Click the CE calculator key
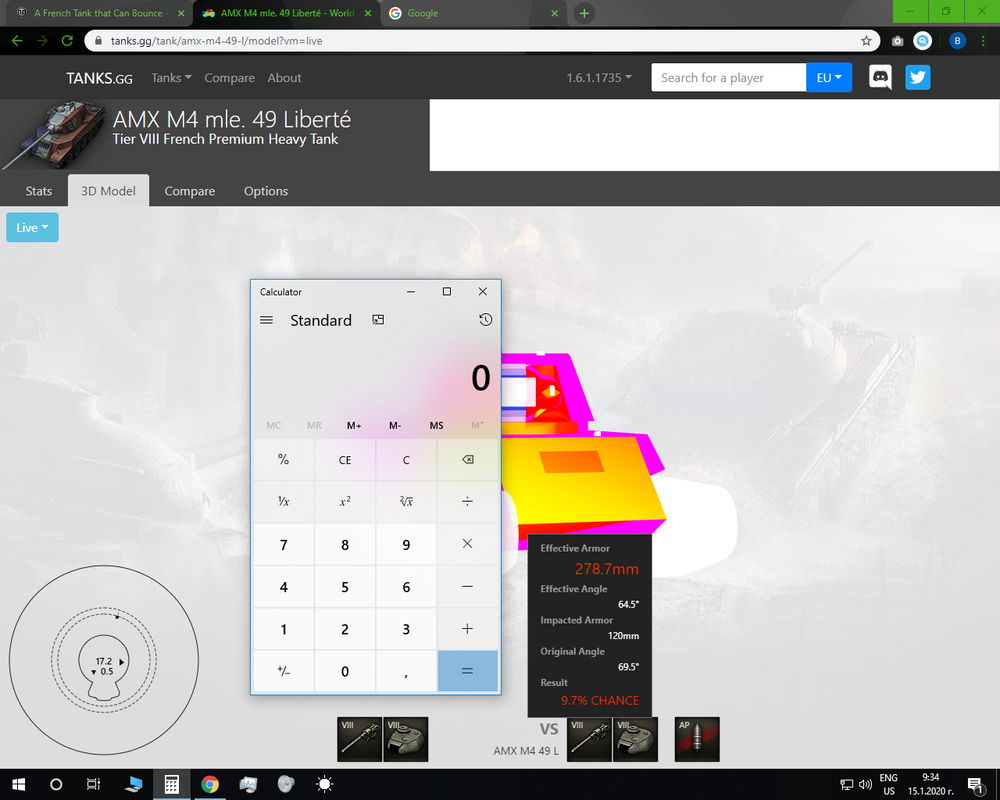This screenshot has width=1000, height=800. (345, 459)
